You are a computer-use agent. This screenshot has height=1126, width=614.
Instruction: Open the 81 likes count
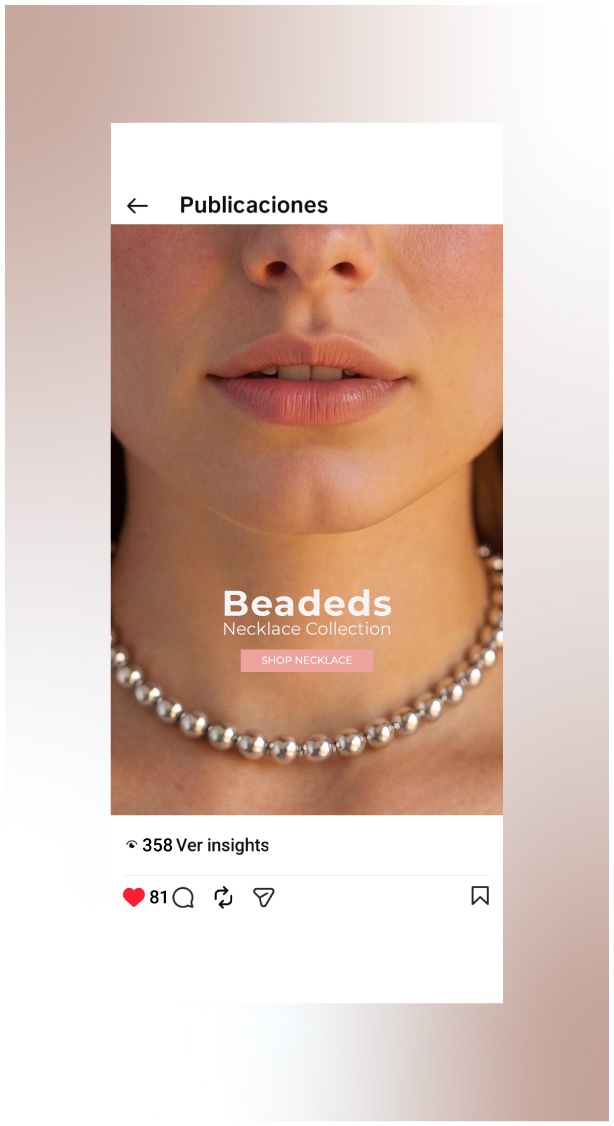(158, 897)
